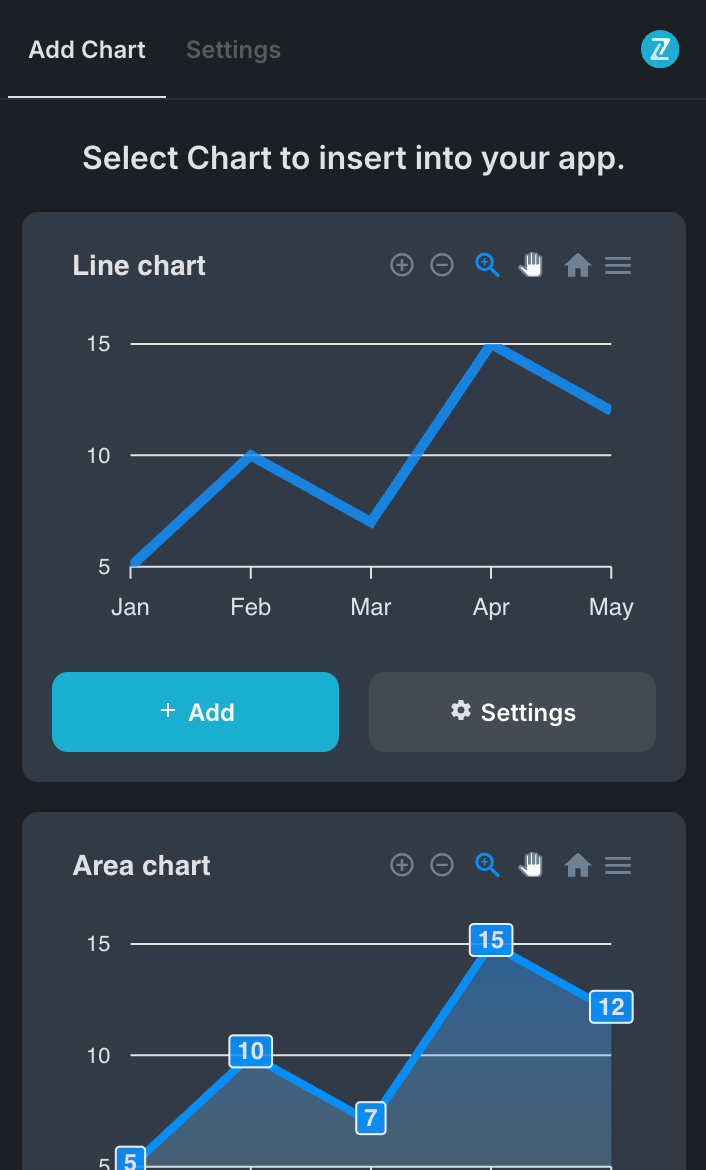The image size is (706, 1170).
Task: Zoom out on the Line chart
Action: coord(441,265)
